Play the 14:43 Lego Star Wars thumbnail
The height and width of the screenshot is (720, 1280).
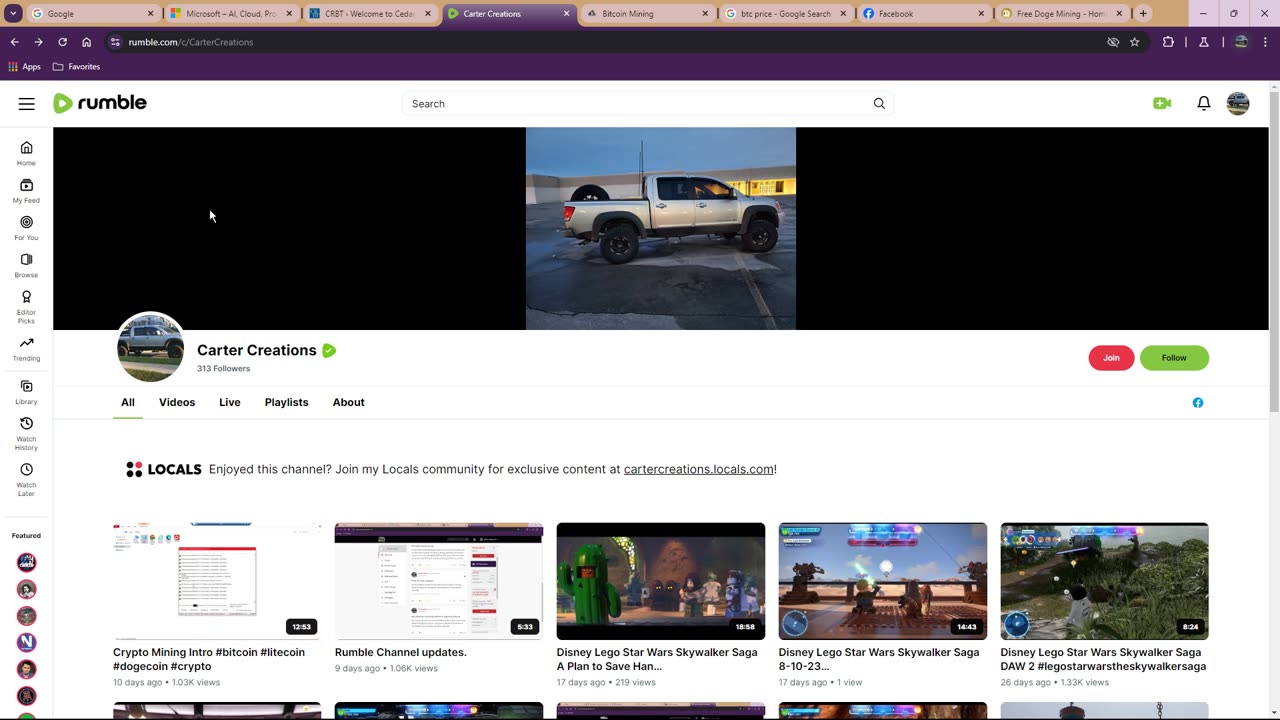(x=883, y=581)
